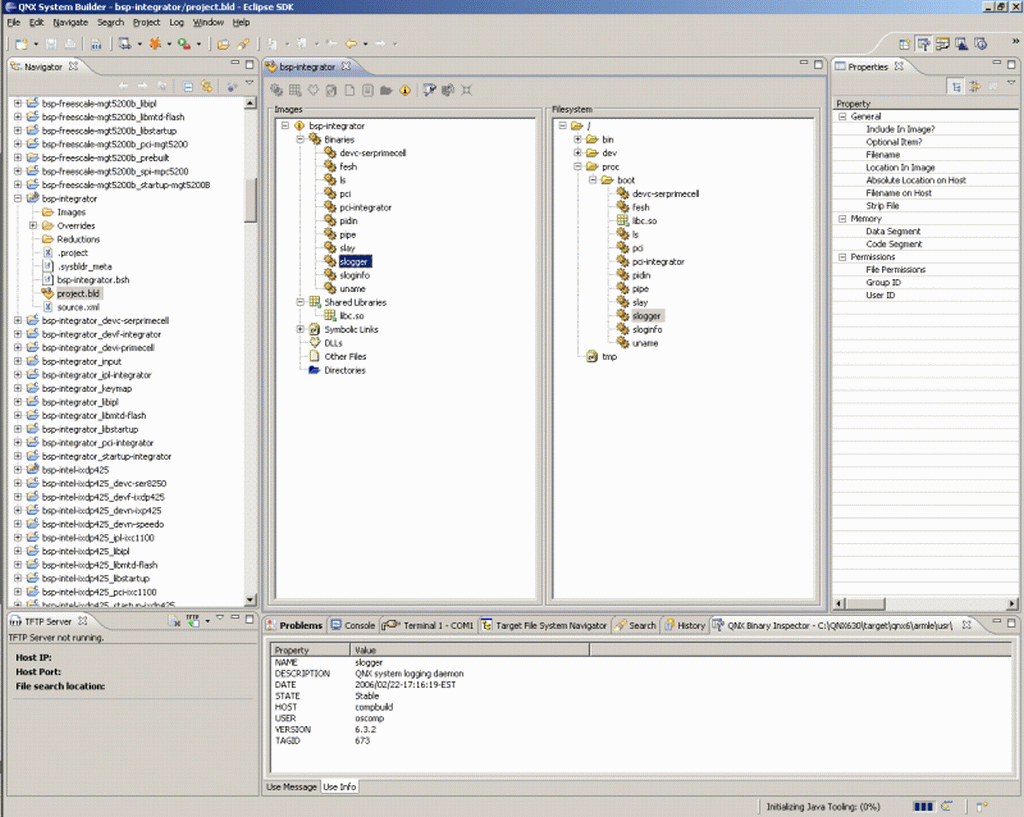This screenshot has width=1024, height=817.
Task: Select the tmp entry in Filesystem tree
Action: 609,357
